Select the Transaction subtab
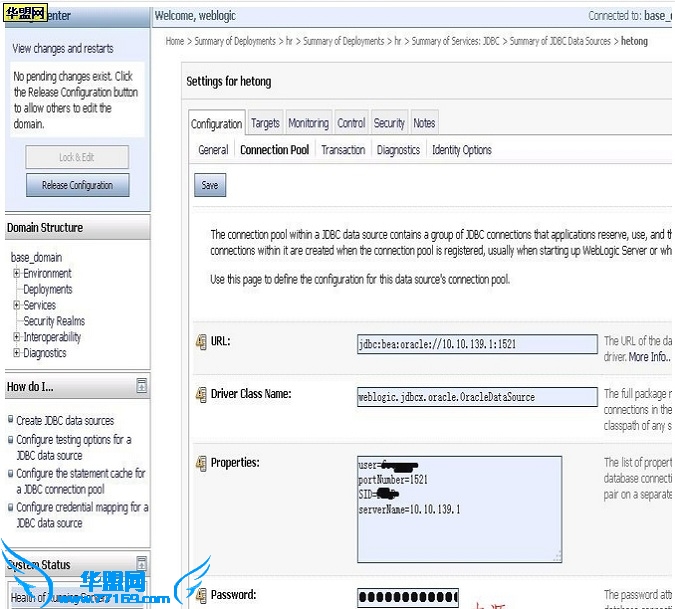 pos(343,150)
